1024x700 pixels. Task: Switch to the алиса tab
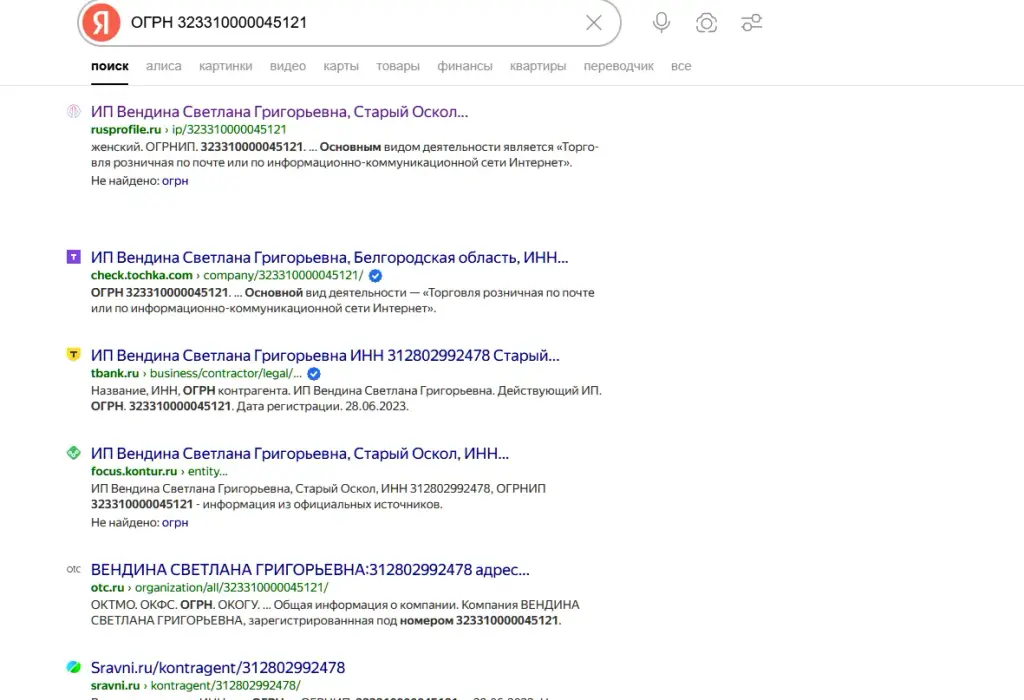tap(164, 66)
